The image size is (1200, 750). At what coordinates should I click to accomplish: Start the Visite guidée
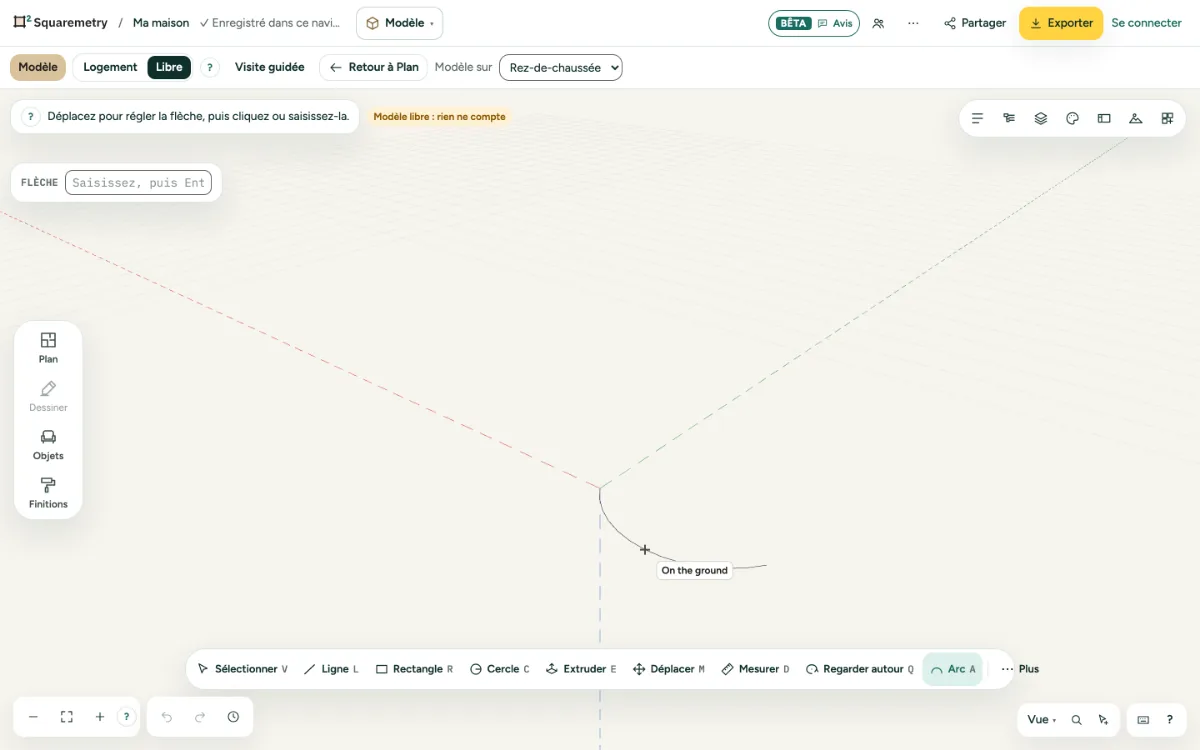270,67
